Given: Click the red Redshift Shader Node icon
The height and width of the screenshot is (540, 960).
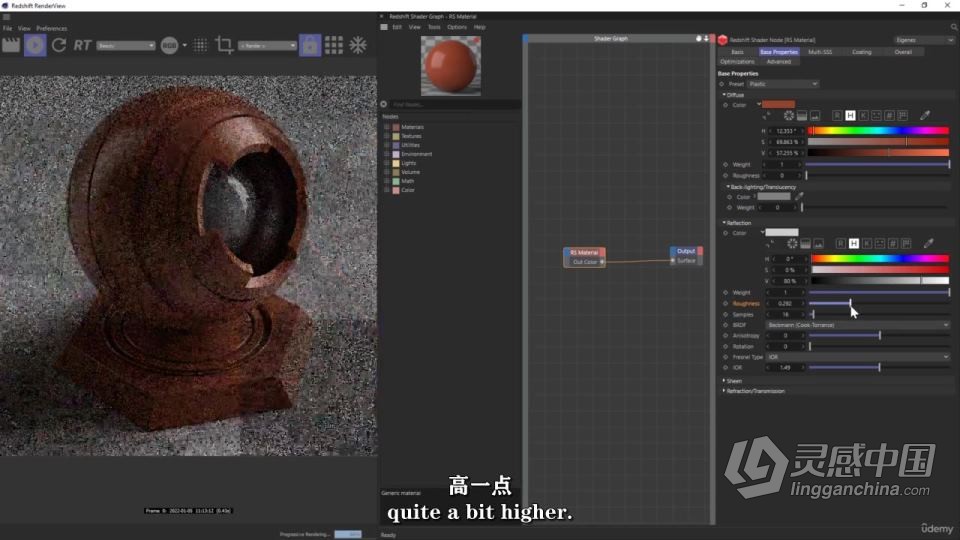Looking at the screenshot, I should [722, 40].
